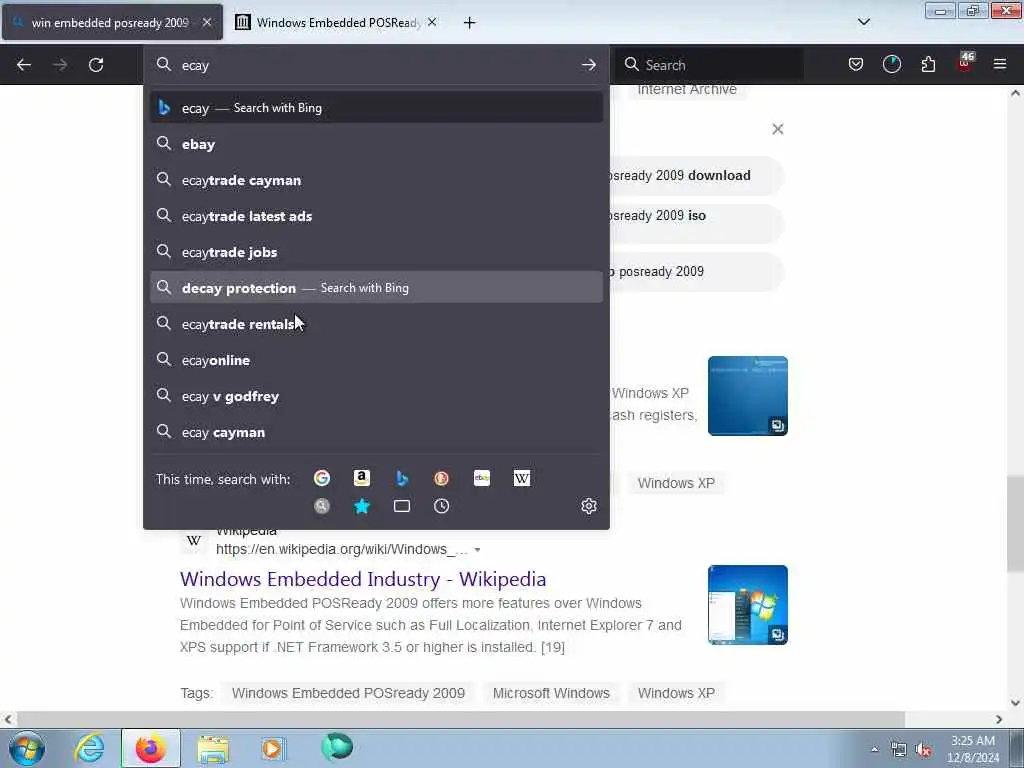Reload the current page

(x=96, y=65)
